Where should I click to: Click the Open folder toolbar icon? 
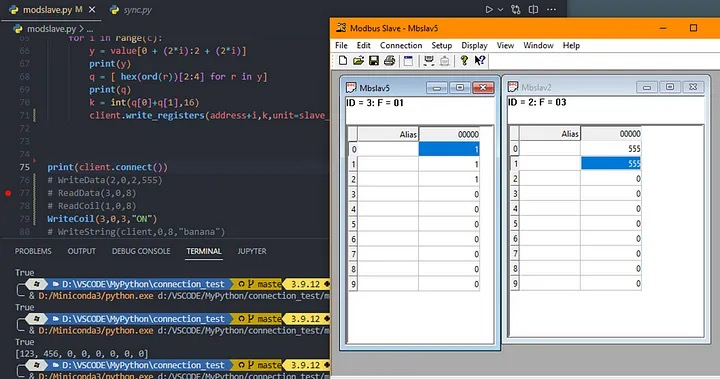[359, 61]
